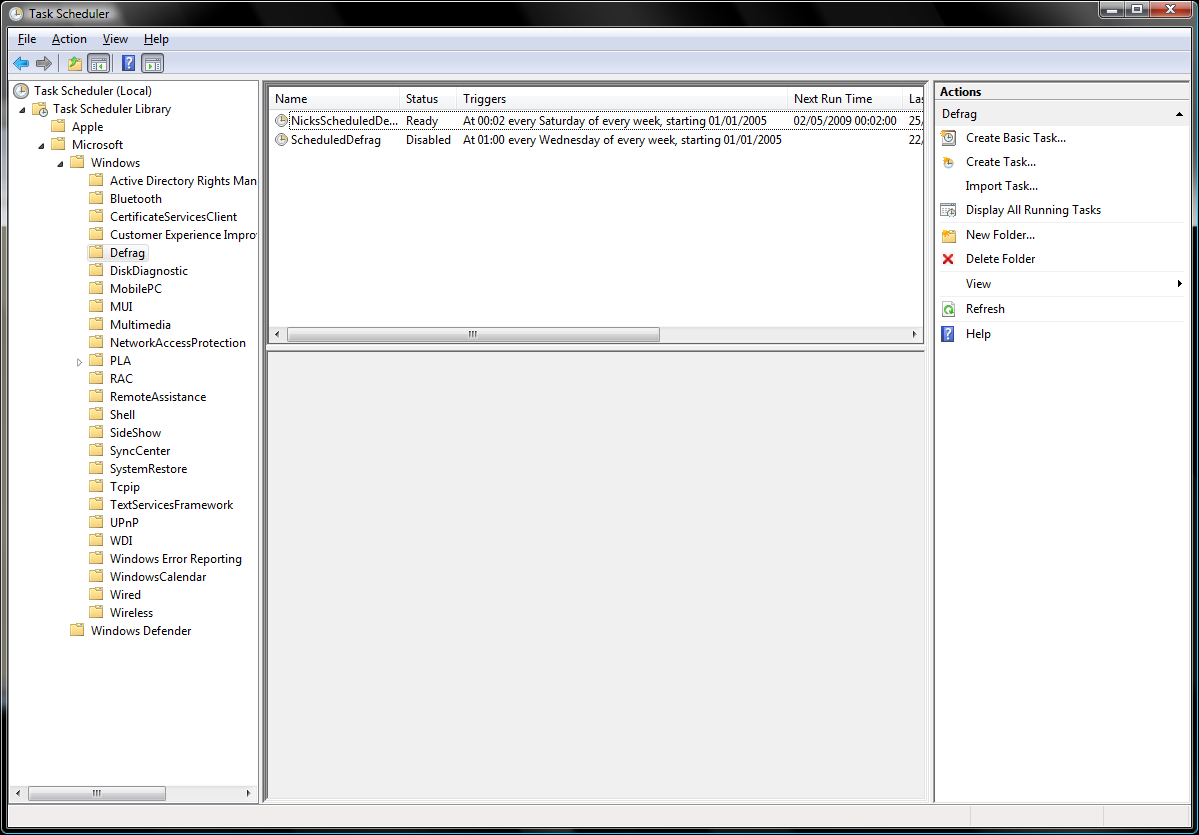
Task: Select the RemoteAssistance folder
Action: [158, 397]
